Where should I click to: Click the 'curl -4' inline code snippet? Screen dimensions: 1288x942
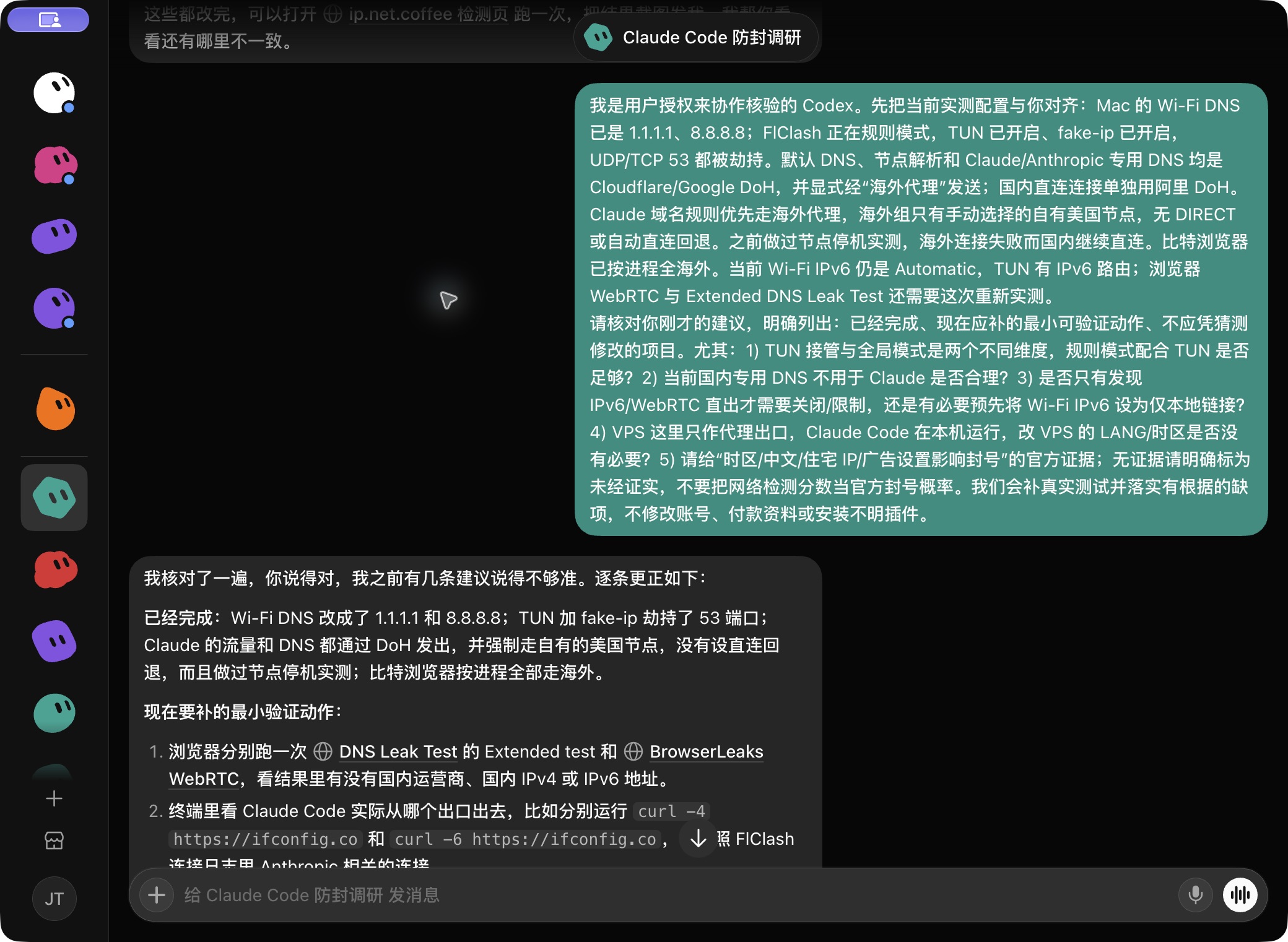coord(671,811)
